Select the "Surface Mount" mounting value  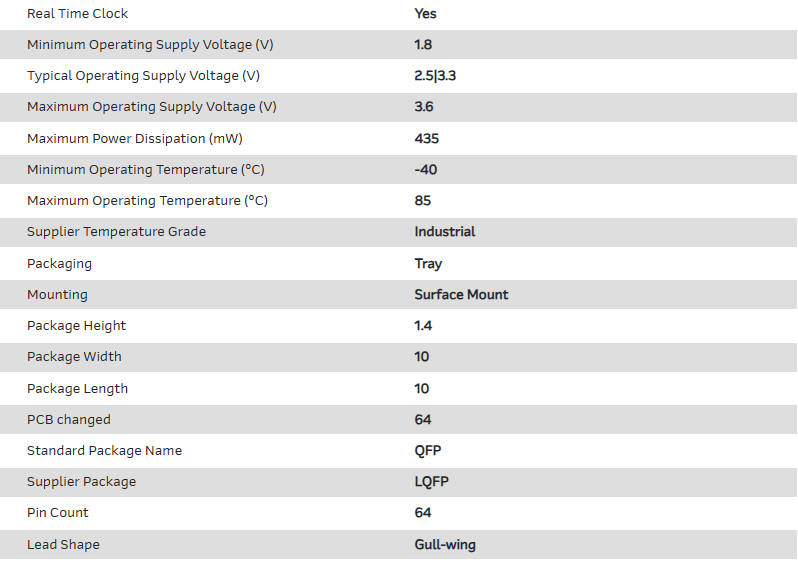click(x=461, y=295)
